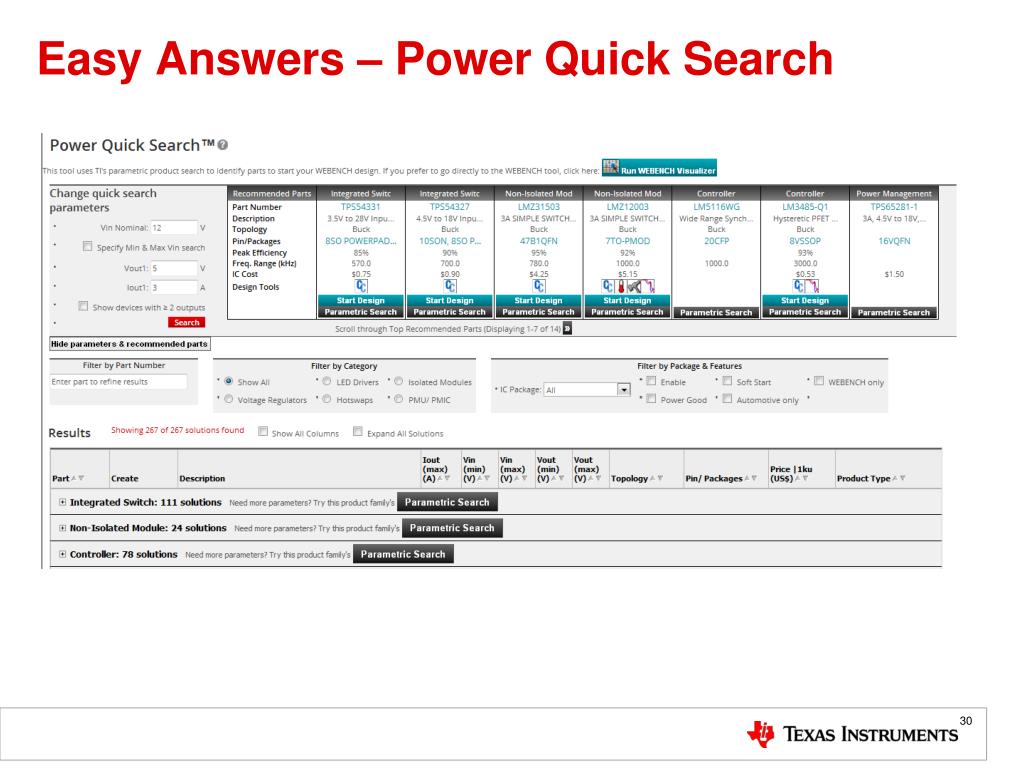Toggle Hide parameters & recommended parts
Screen dimensions: 1024x768
coord(130,344)
